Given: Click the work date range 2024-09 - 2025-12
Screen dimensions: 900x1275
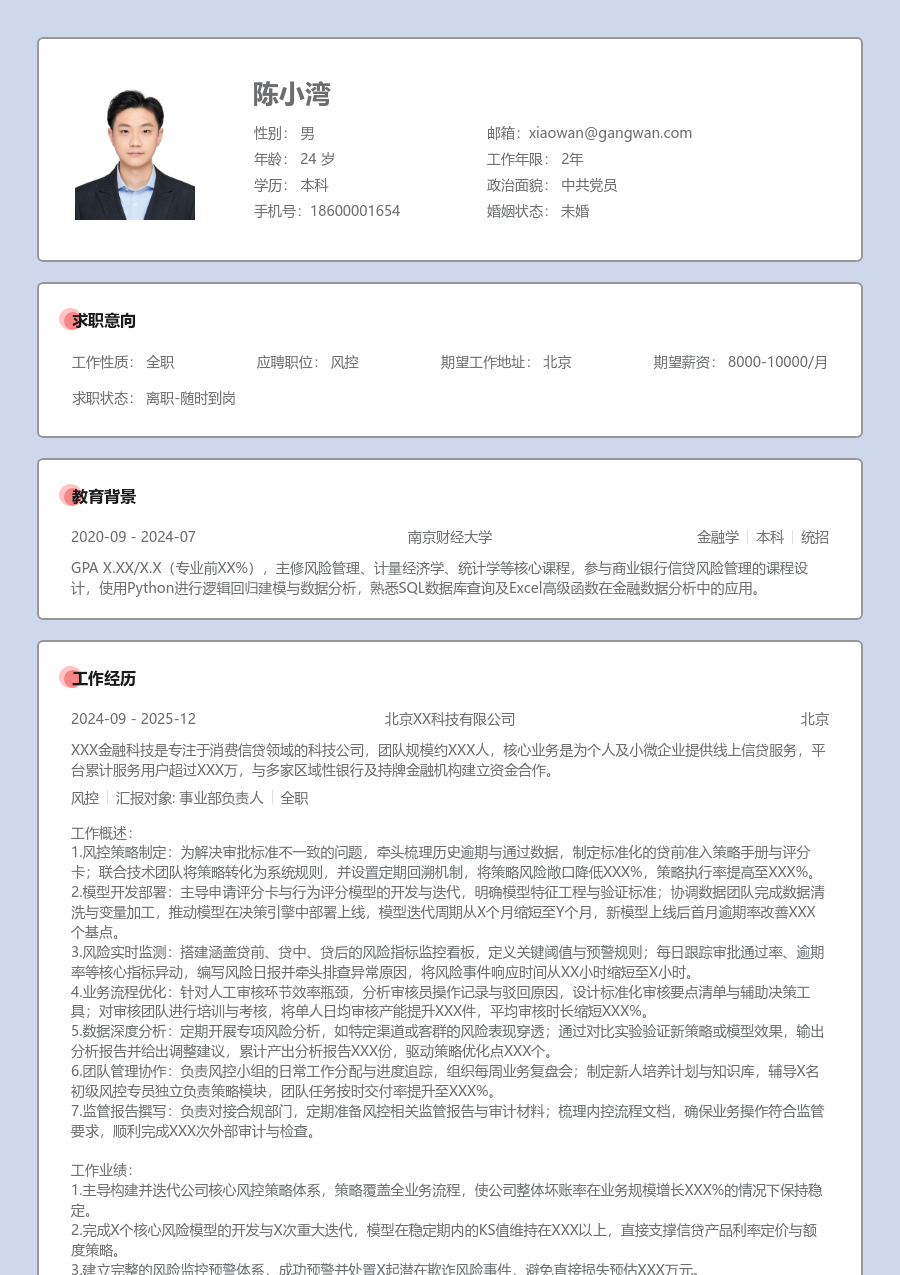Looking at the screenshot, I should pos(133,719).
